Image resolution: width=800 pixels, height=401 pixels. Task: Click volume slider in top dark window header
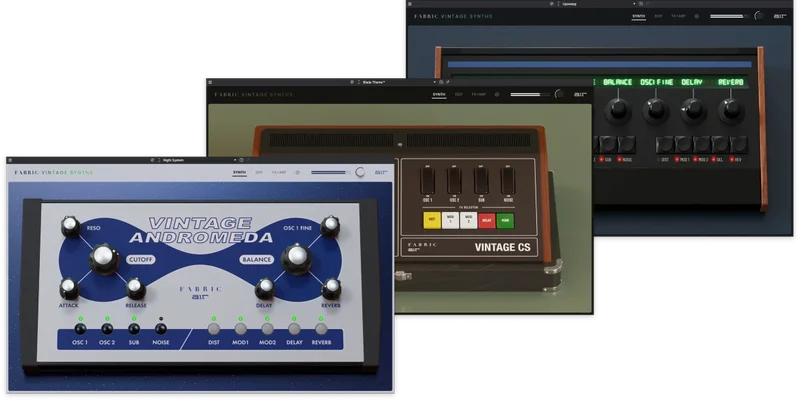(730, 16)
